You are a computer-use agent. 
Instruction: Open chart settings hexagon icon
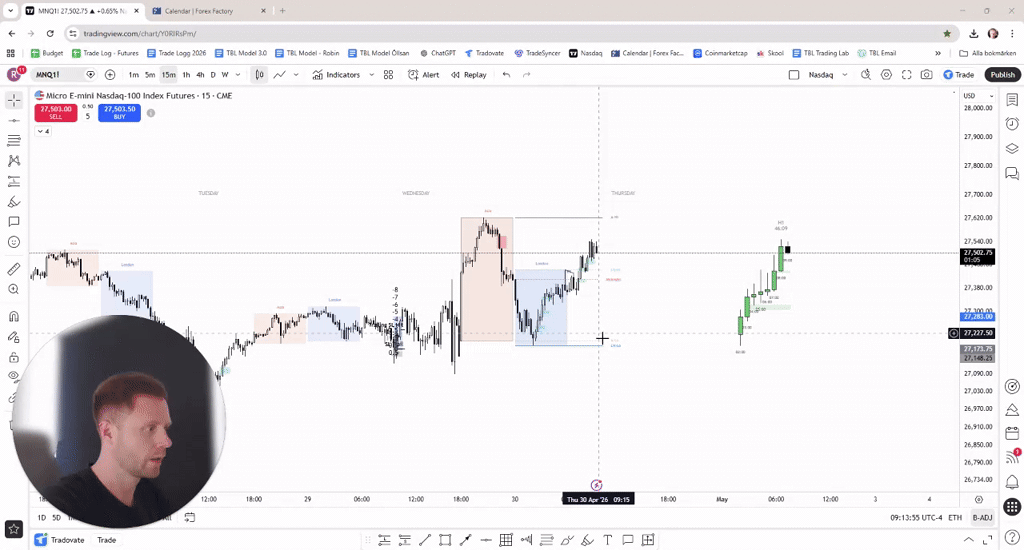[x=886, y=74]
